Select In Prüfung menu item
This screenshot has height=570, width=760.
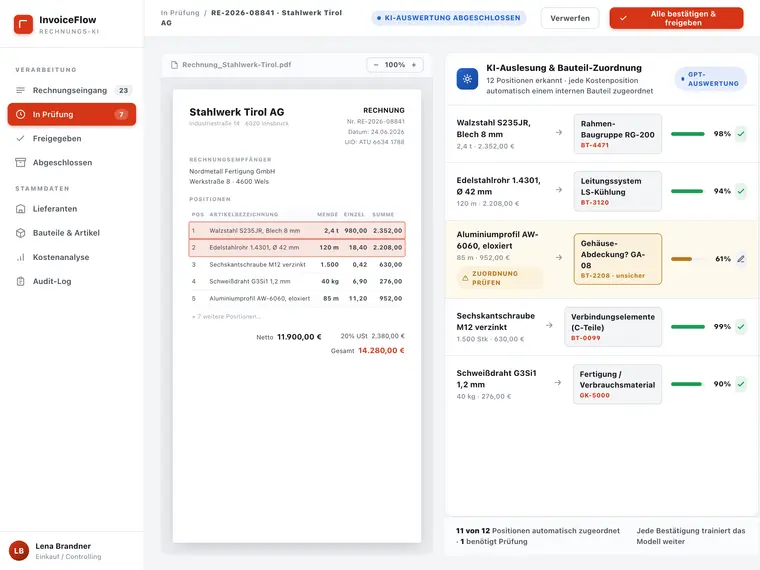click(x=72, y=114)
